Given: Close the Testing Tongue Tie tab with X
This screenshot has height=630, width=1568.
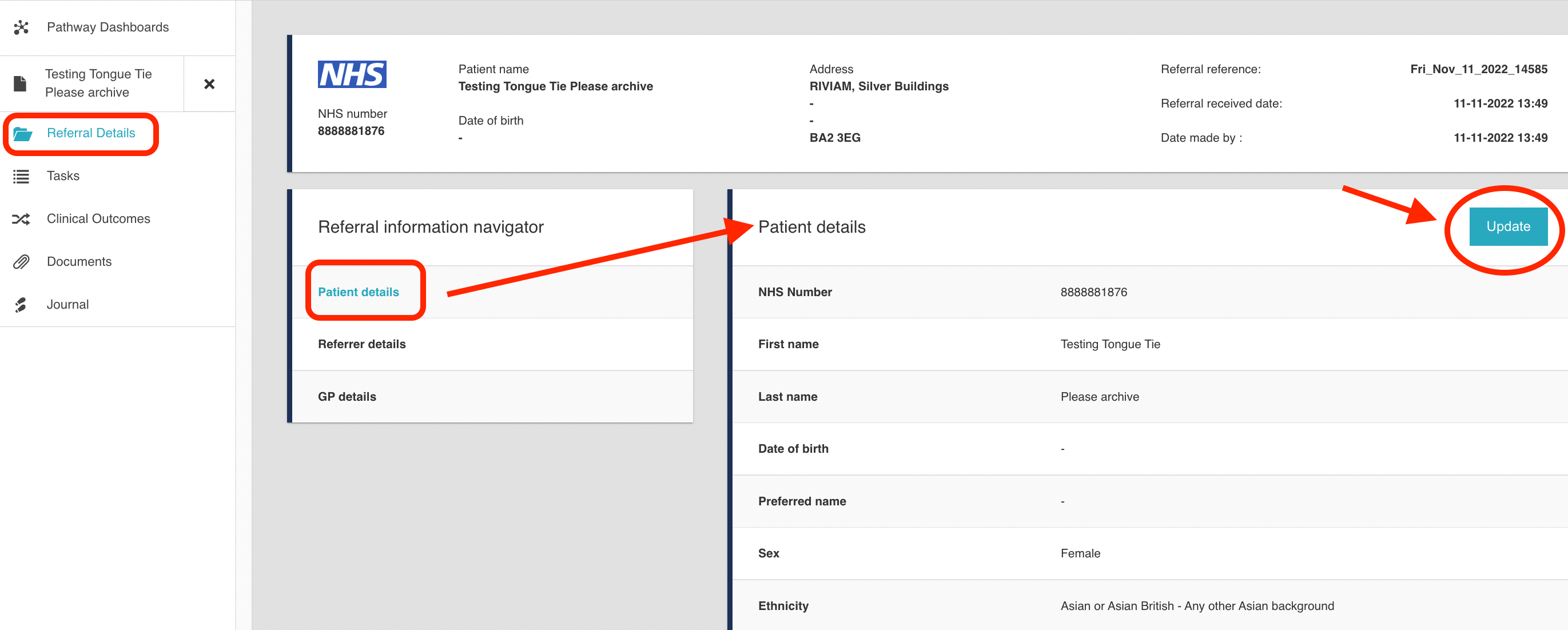Looking at the screenshot, I should click(209, 84).
